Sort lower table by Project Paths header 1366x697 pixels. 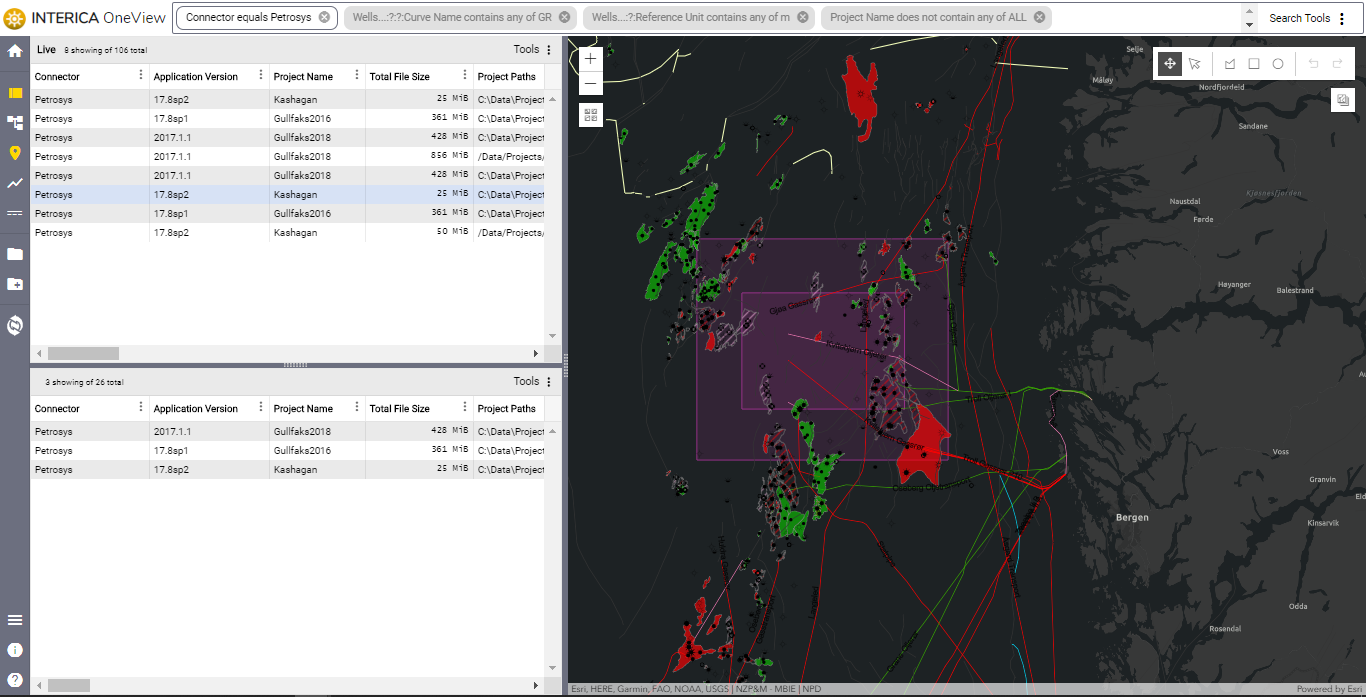coord(507,409)
